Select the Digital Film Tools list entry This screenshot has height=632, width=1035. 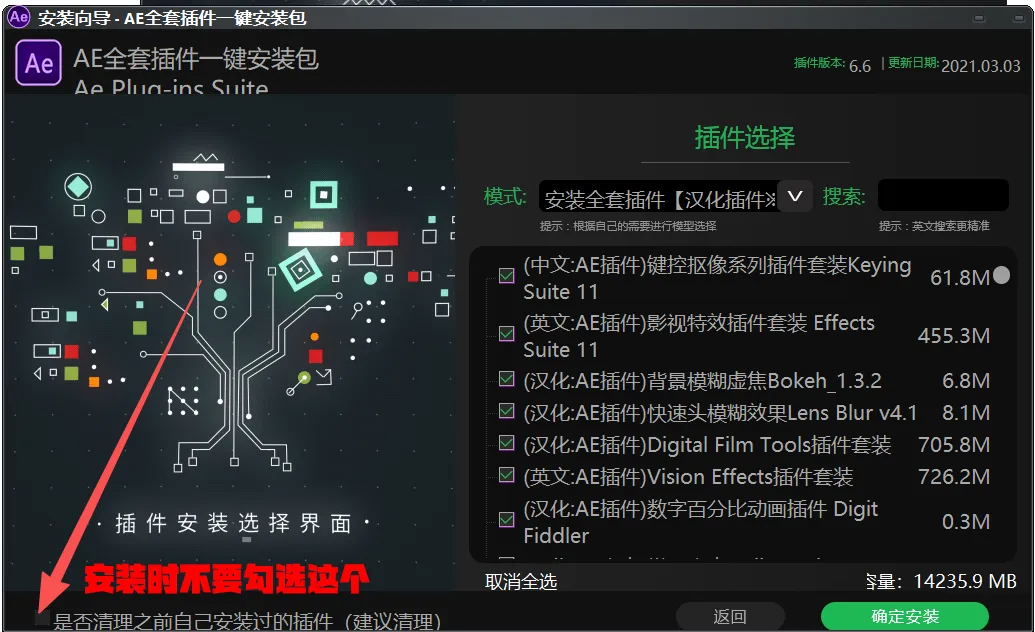707,445
